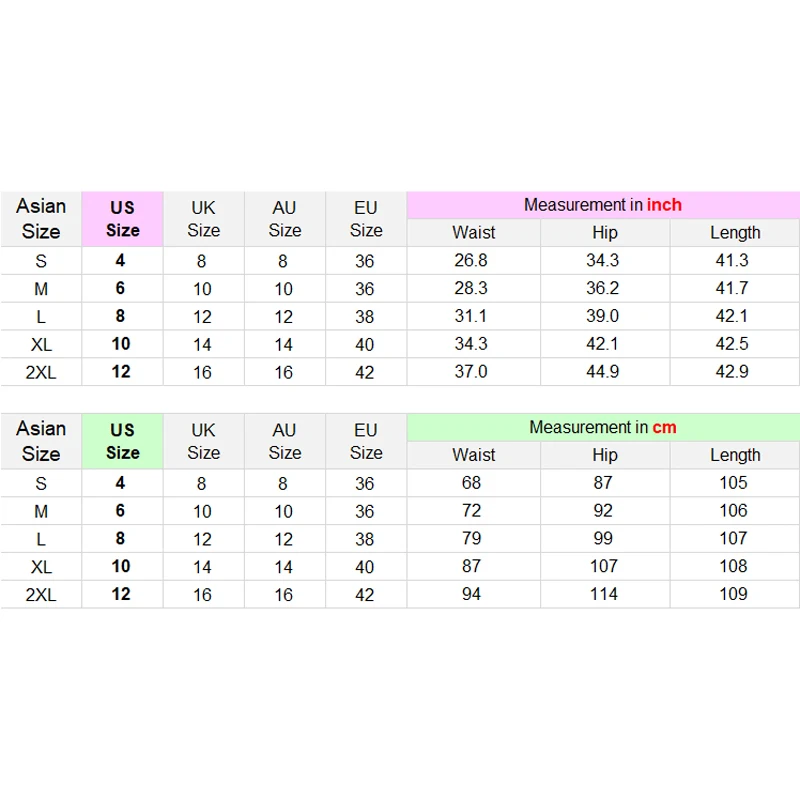Select the 2XL row label in inch table
The height and width of the screenshot is (800, 800).
click(41, 372)
